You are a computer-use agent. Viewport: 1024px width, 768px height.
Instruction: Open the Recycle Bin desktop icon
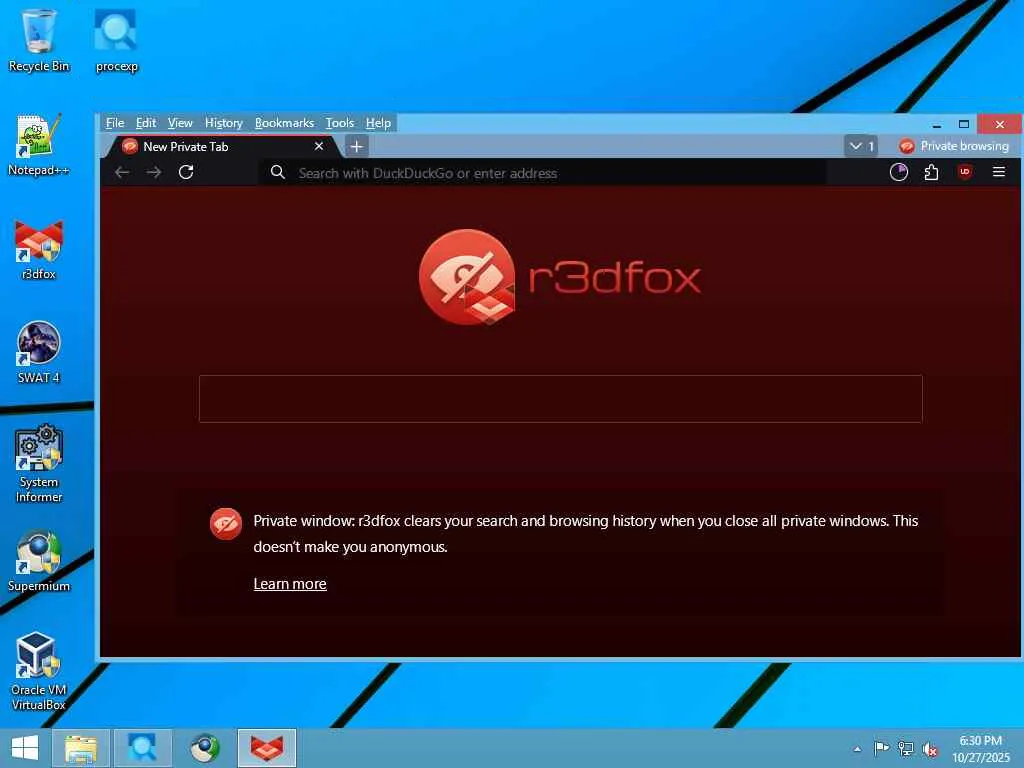[39, 40]
